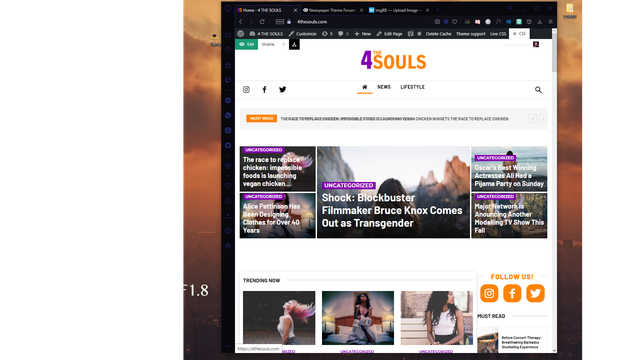Click the 4 THE SOULS site logo
This screenshot has width=640, height=360.
(393, 60)
